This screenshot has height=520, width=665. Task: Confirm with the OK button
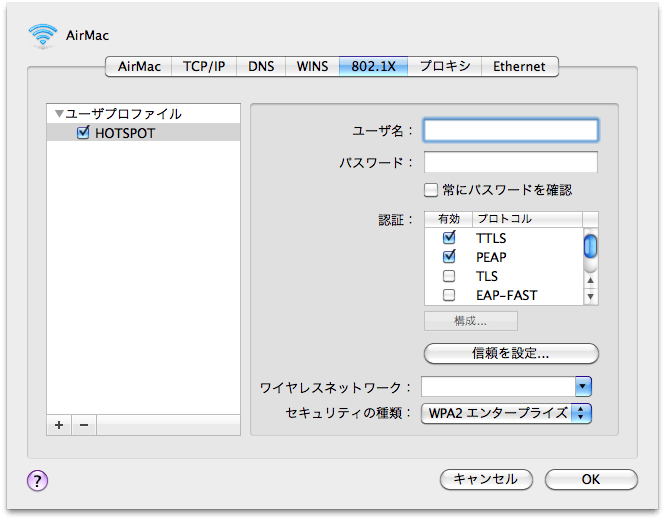coord(591,479)
